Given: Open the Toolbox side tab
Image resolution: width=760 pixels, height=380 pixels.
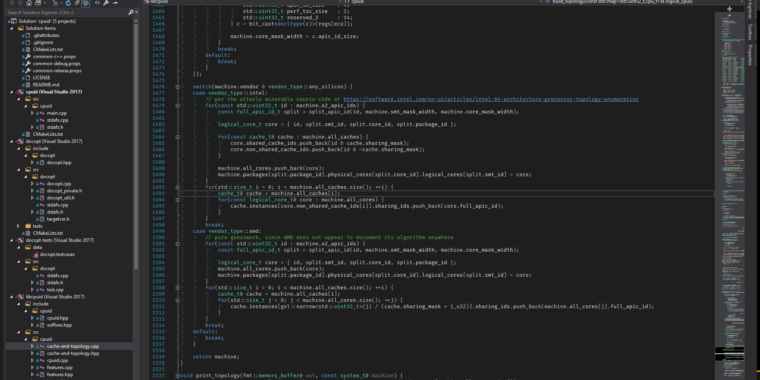Looking at the screenshot, I should (x=750, y=32).
